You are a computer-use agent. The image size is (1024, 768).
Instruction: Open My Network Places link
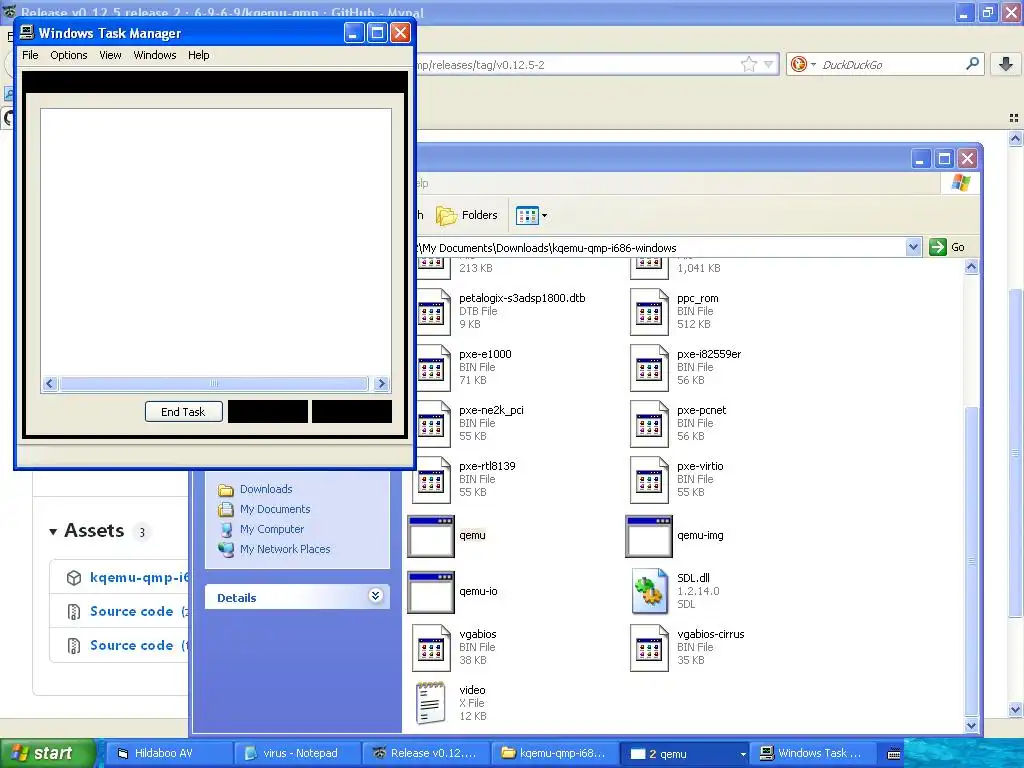[x=285, y=549]
